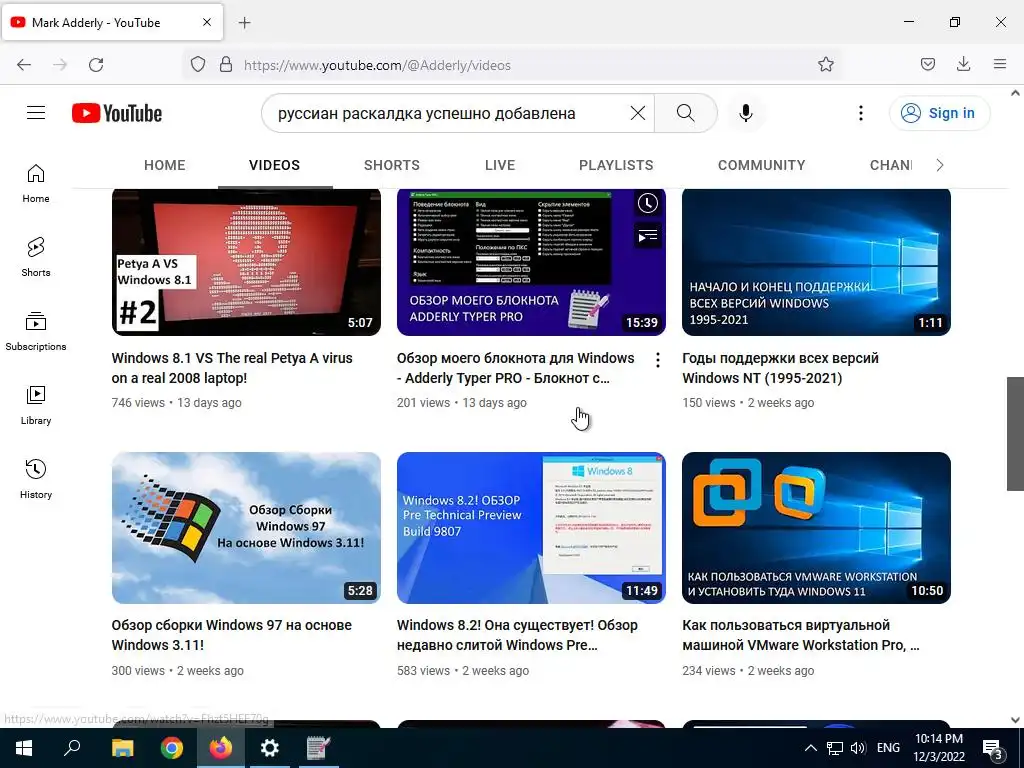
Task: Open Windows taskbar search
Action: 72,748
